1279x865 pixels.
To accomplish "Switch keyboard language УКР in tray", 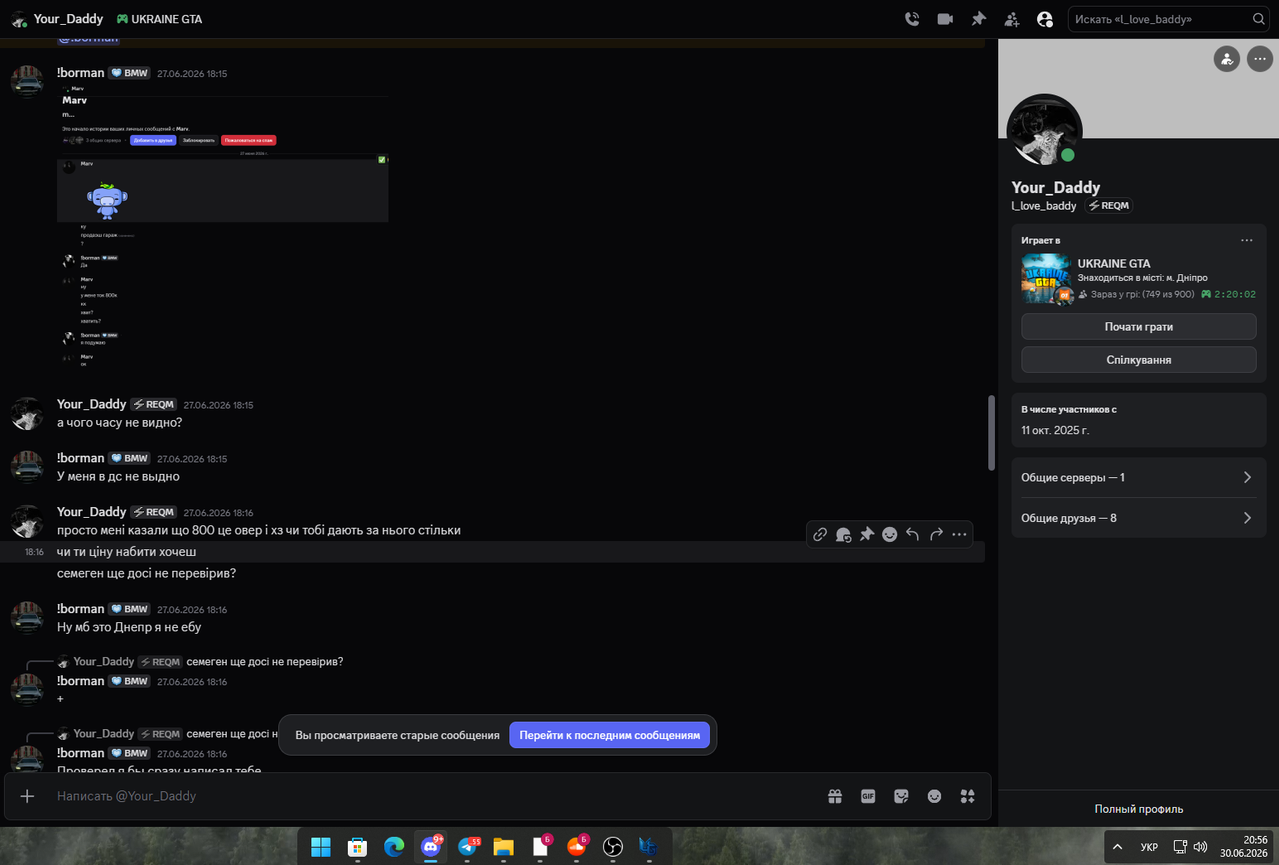I will 1149,847.
